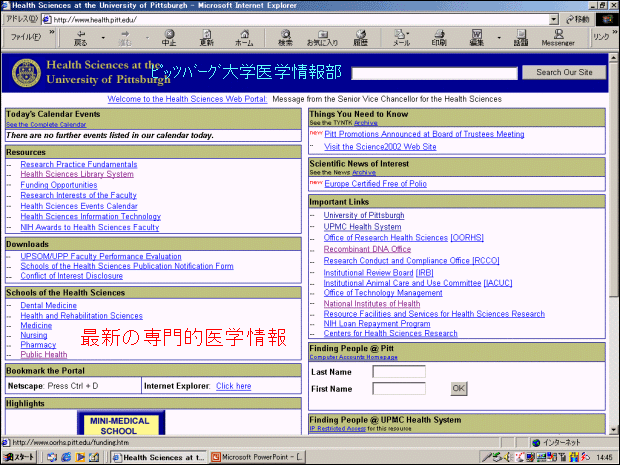Open the National Institutes of Health link

(370, 303)
